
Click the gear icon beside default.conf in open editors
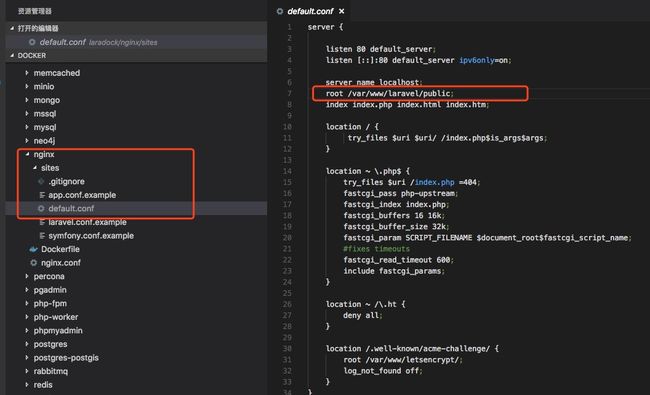coord(32,42)
